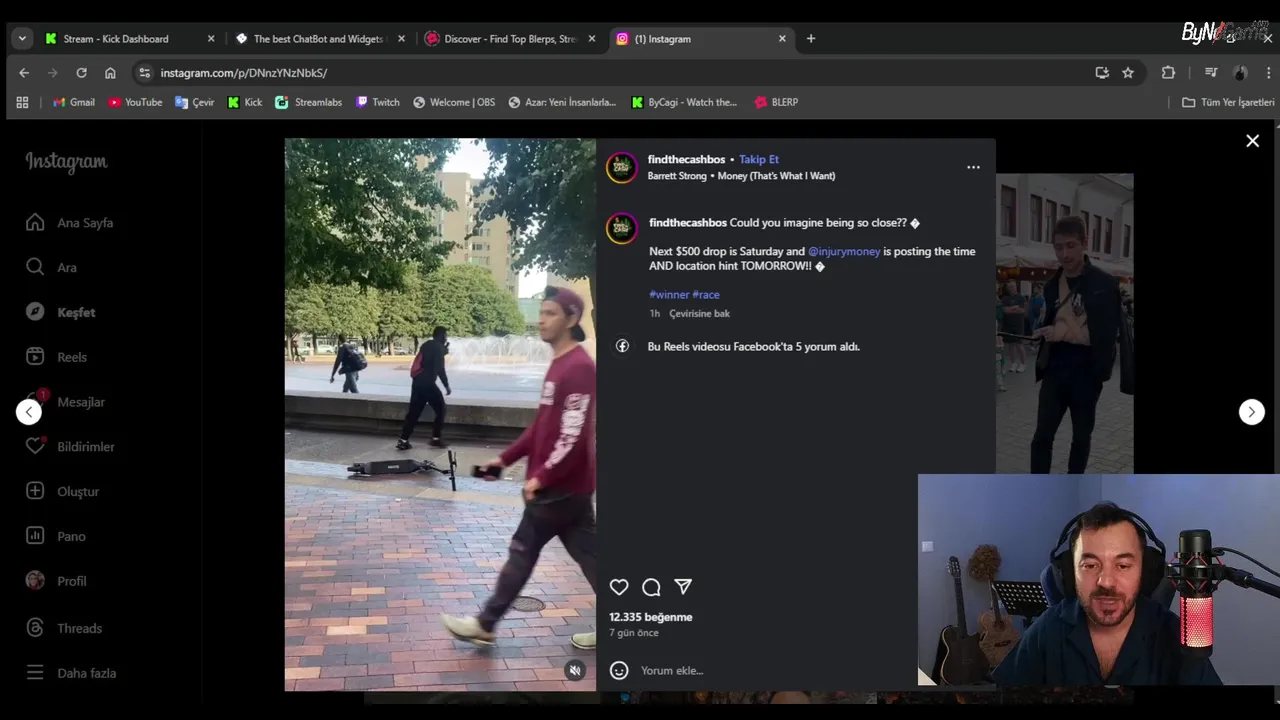Open the BLERP bookmark
The image size is (1280, 720).
coord(776,102)
